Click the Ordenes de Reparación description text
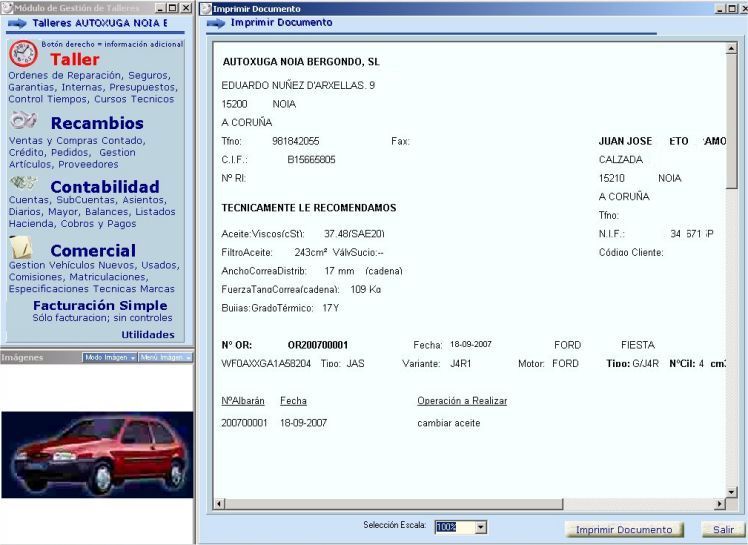This screenshot has height=545, width=748. pos(93,87)
